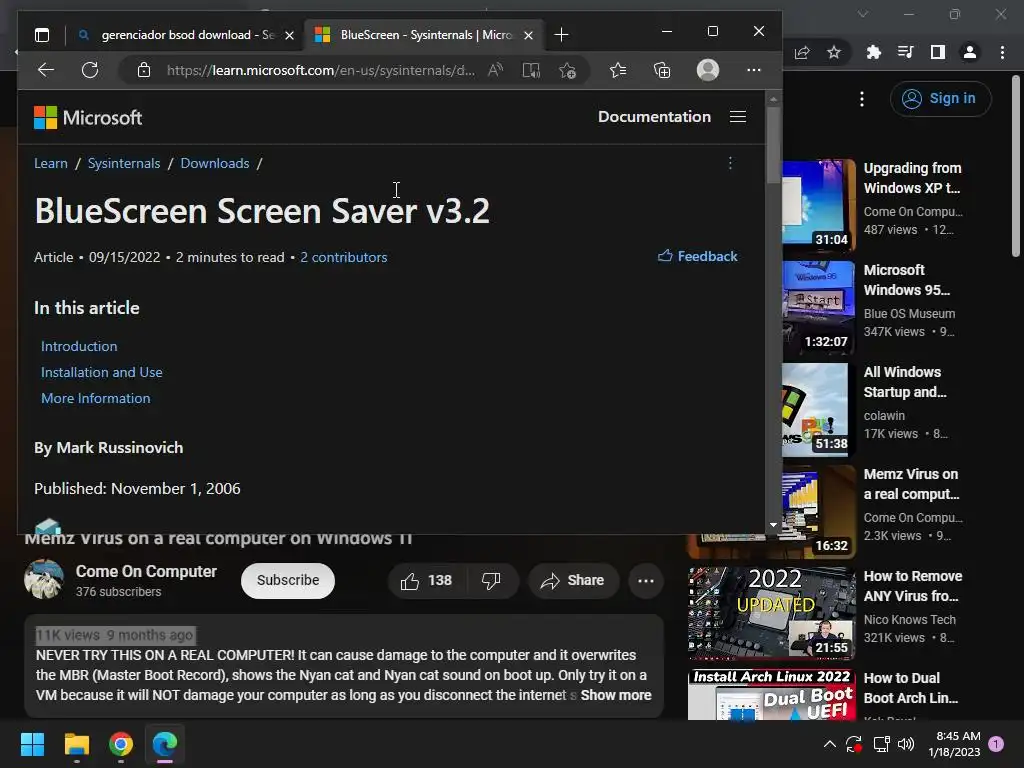Dislike the YouTube video
The width and height of the screenshot is (1024, 768).
click(492, 580)
